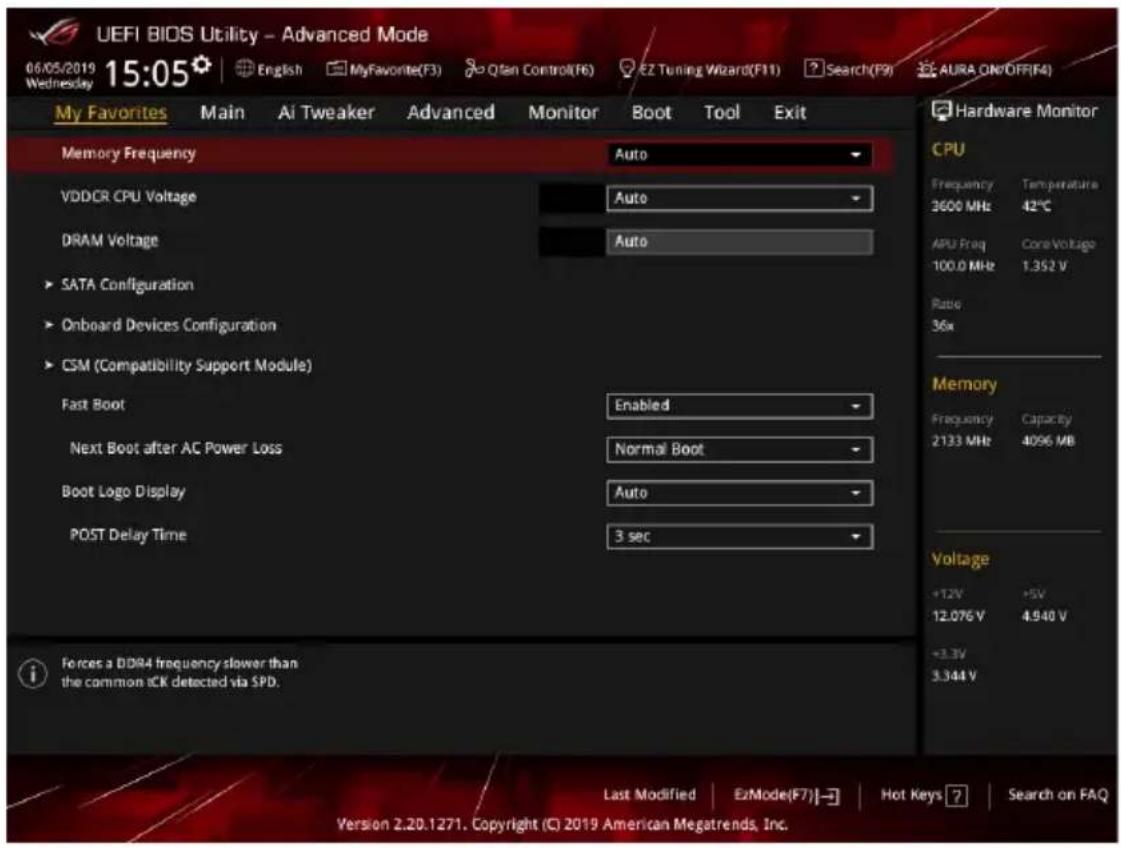Go to the Boot tab
The height and width of the screenshot is (848, 1121).
click(x=651, y=112)
